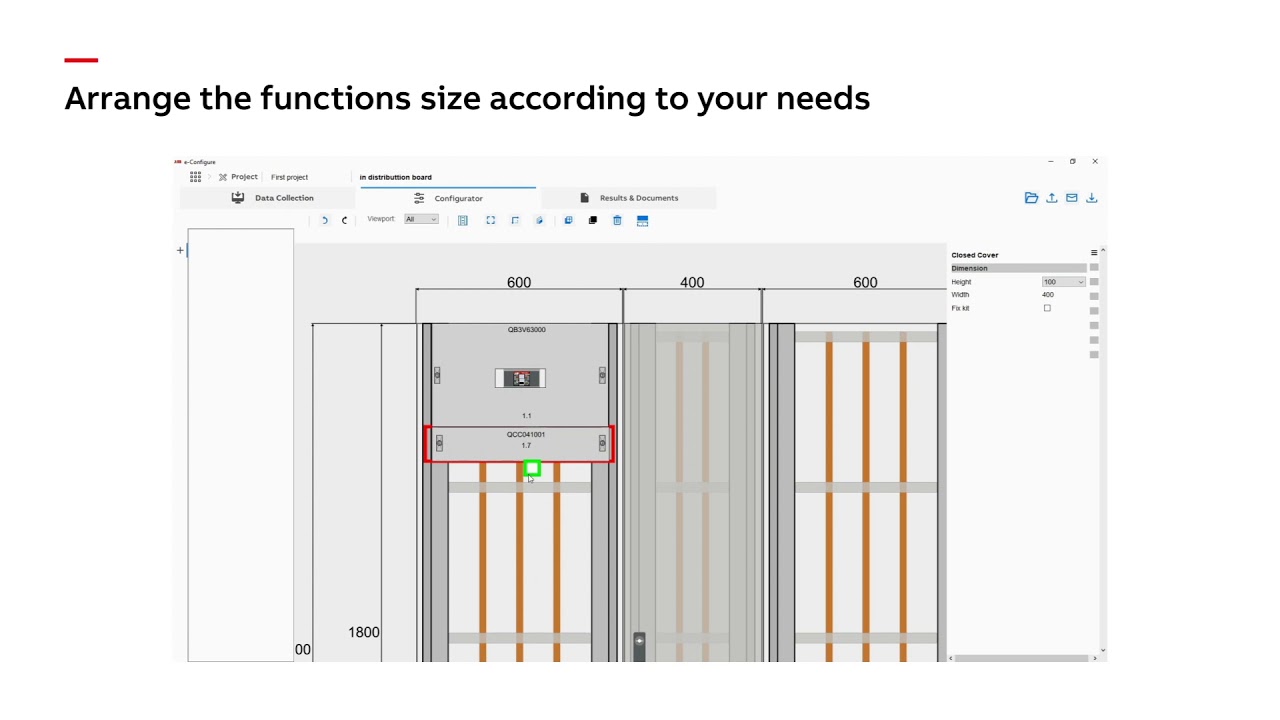Toggle the Fix kit checkbox
The height and width of the screenshot is (720, 1280).
tap(1047, 308)
